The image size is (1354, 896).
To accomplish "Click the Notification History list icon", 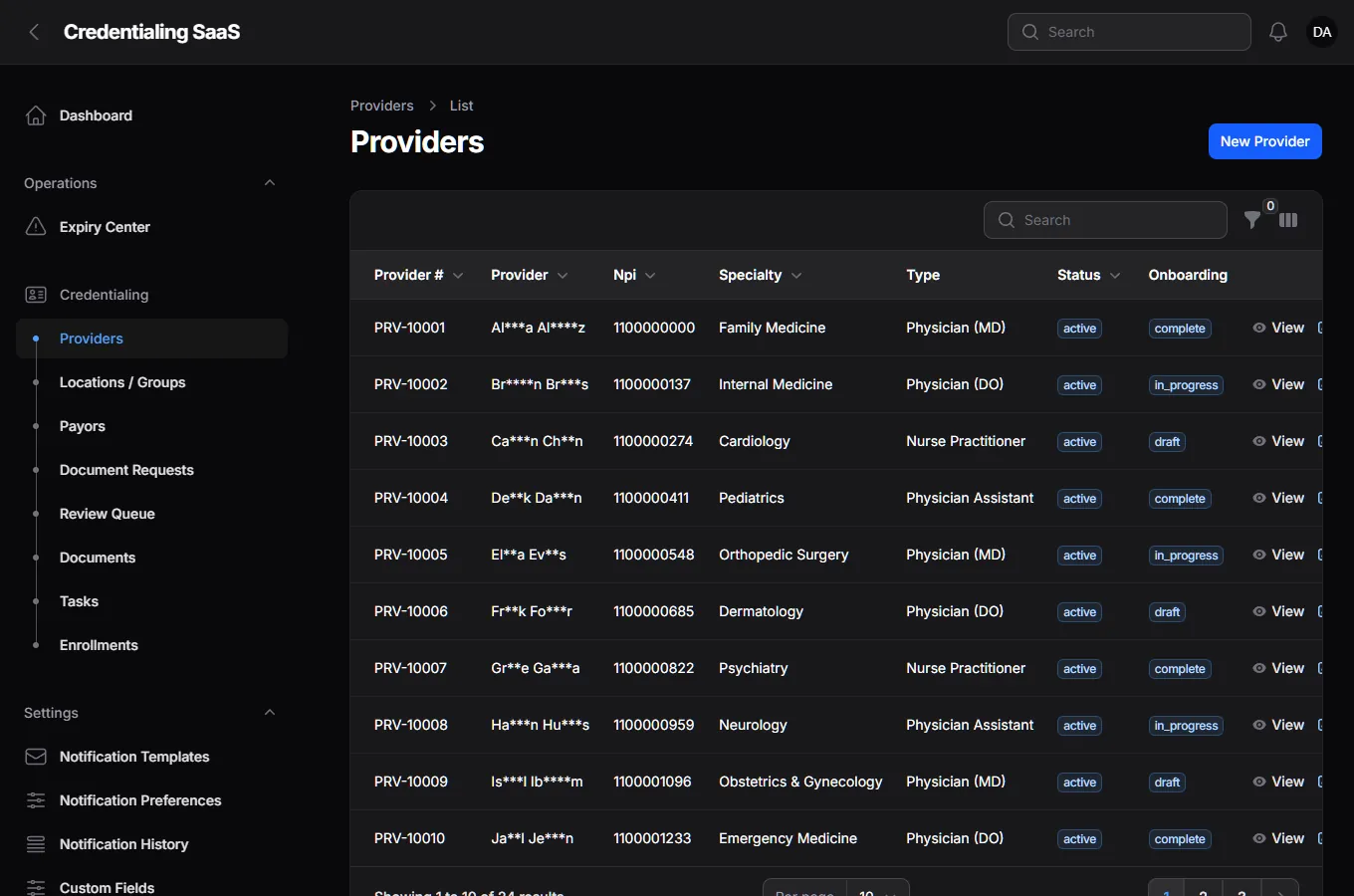I will (36, 844).
